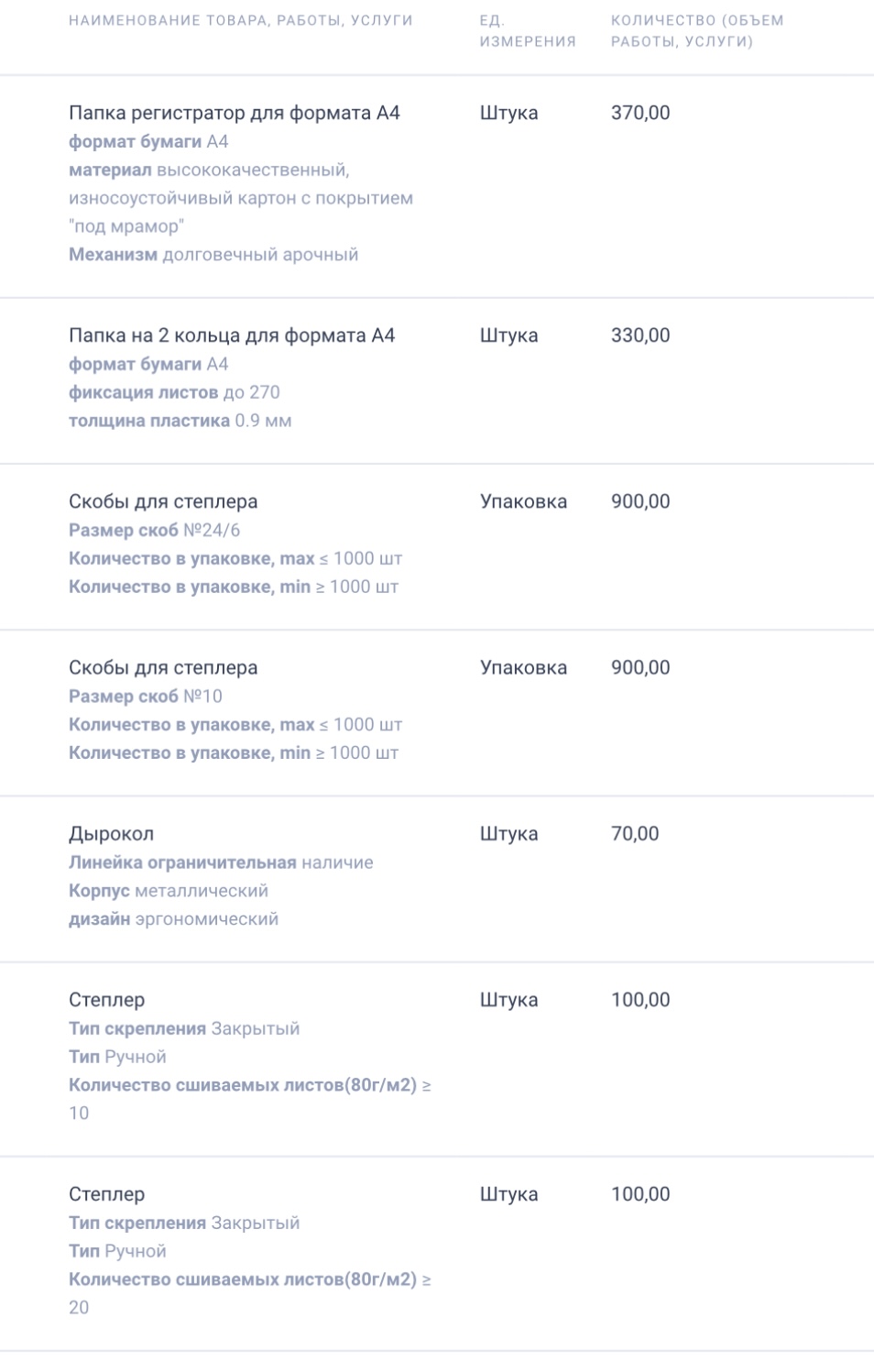Click quantity 370,00 for Папка регистратор

(640, 113)
